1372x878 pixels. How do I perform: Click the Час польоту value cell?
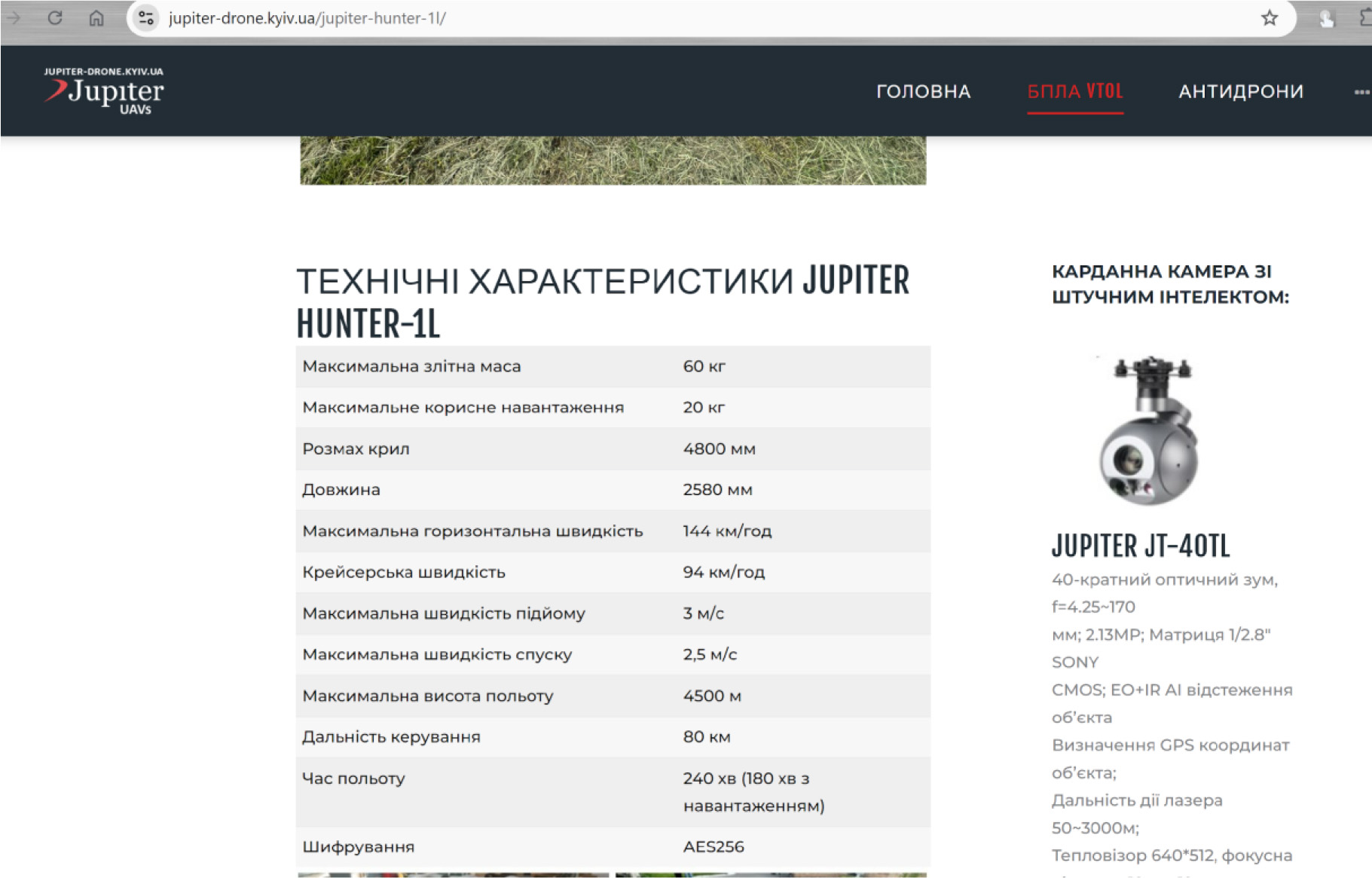(x=753, y=791)
